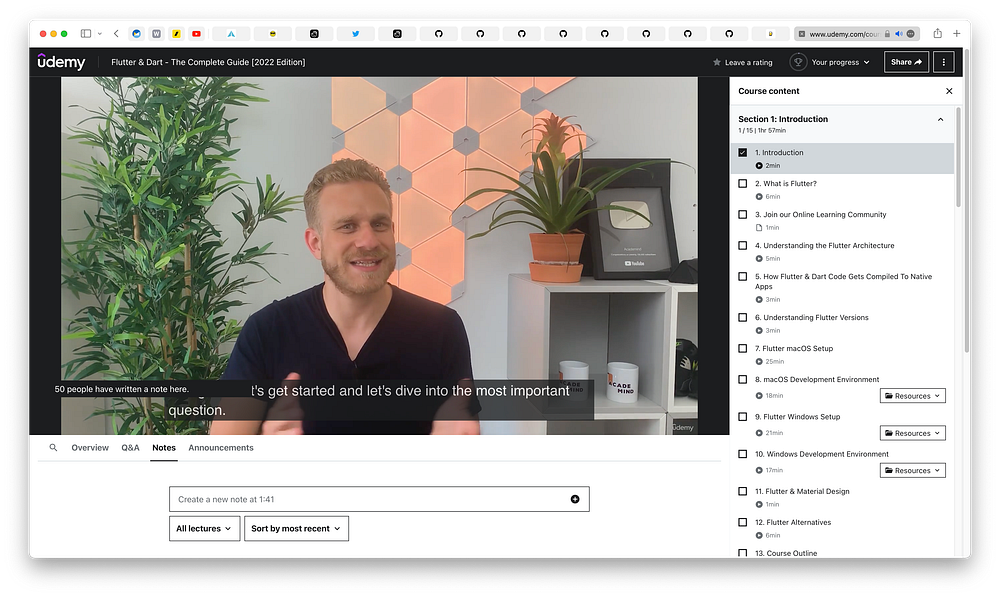Image resolution: width=1000 pixels, height=597 pixels.
Task: Open lecture 12. Flutter Alternatives
Action: (x=793, y=522)
